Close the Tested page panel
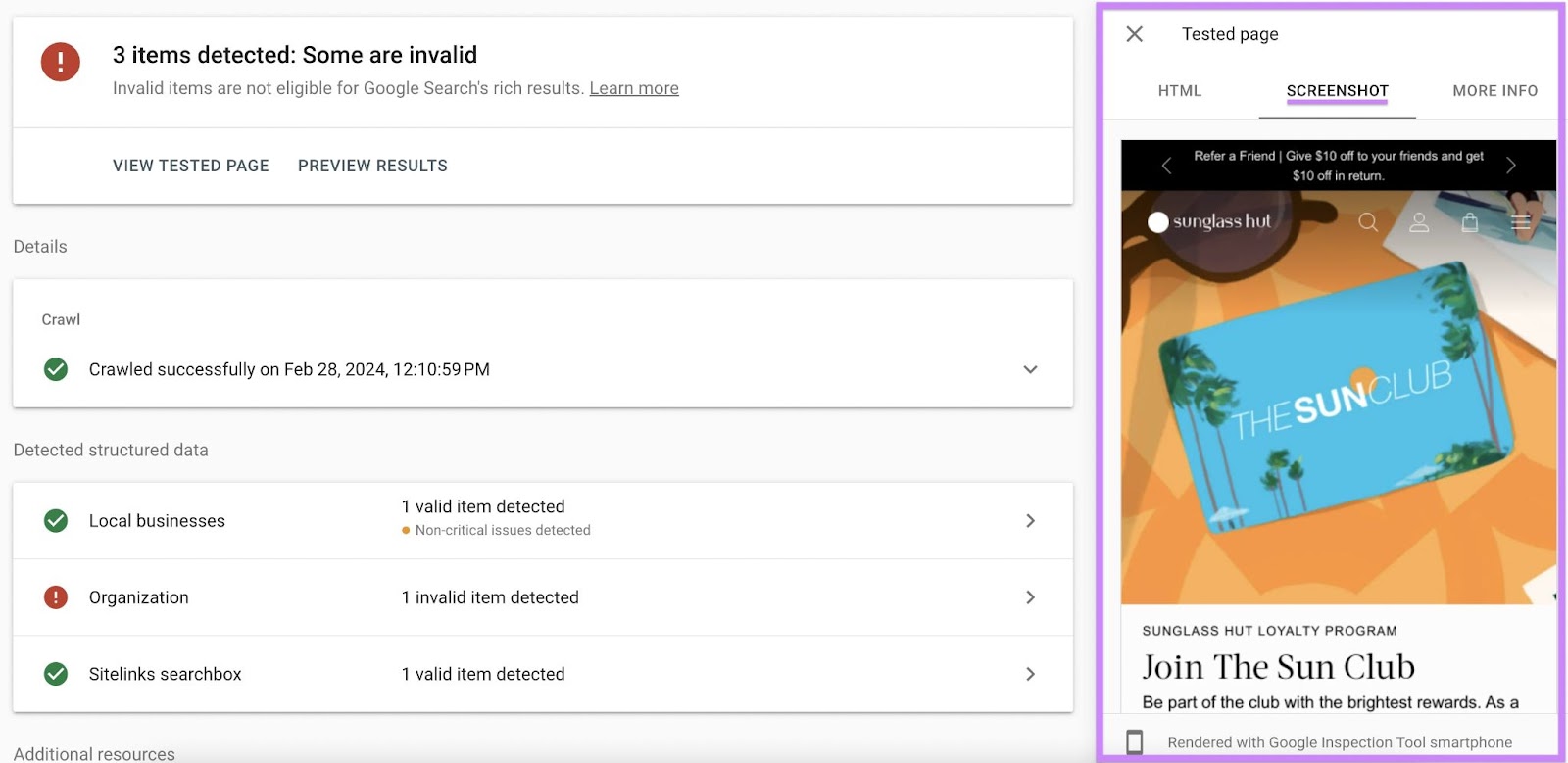1568x763 pixels. pyautogui.click(x=1134, y=34)
